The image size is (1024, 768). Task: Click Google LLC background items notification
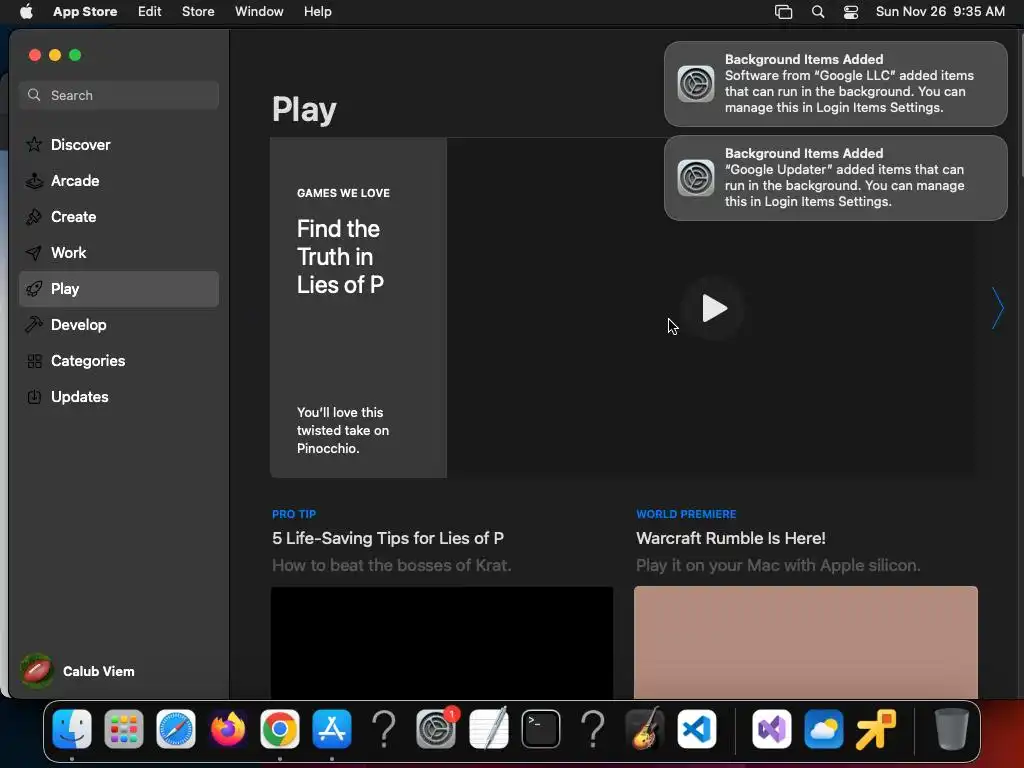(x=835, y=84)
